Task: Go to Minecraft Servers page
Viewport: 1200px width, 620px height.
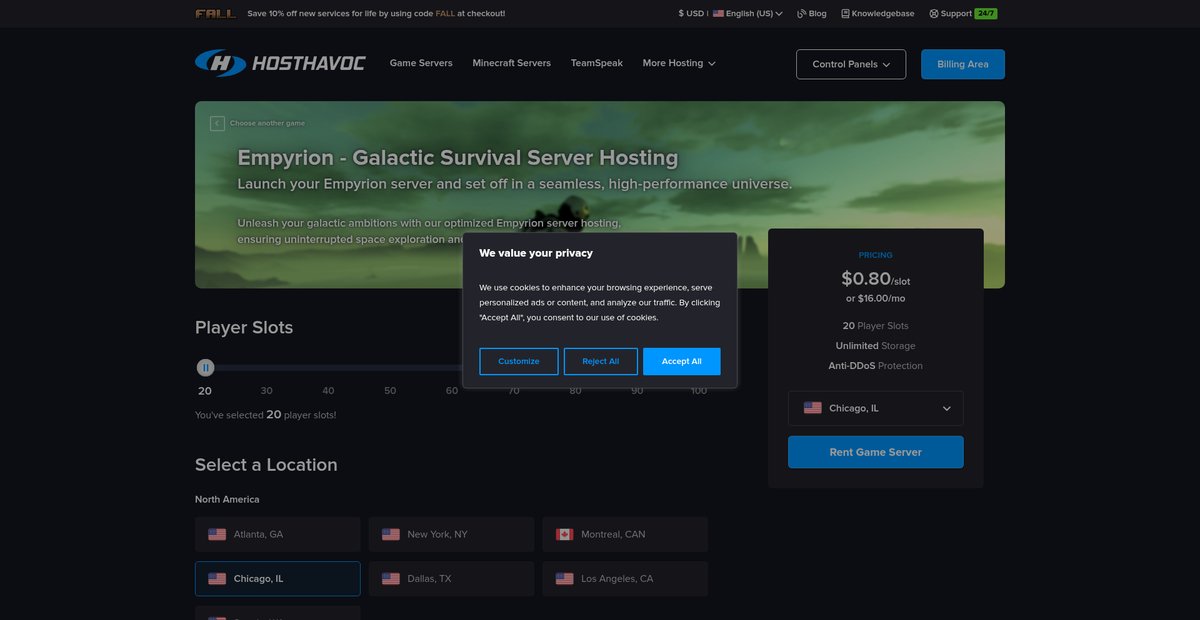Action: point(512,63)
